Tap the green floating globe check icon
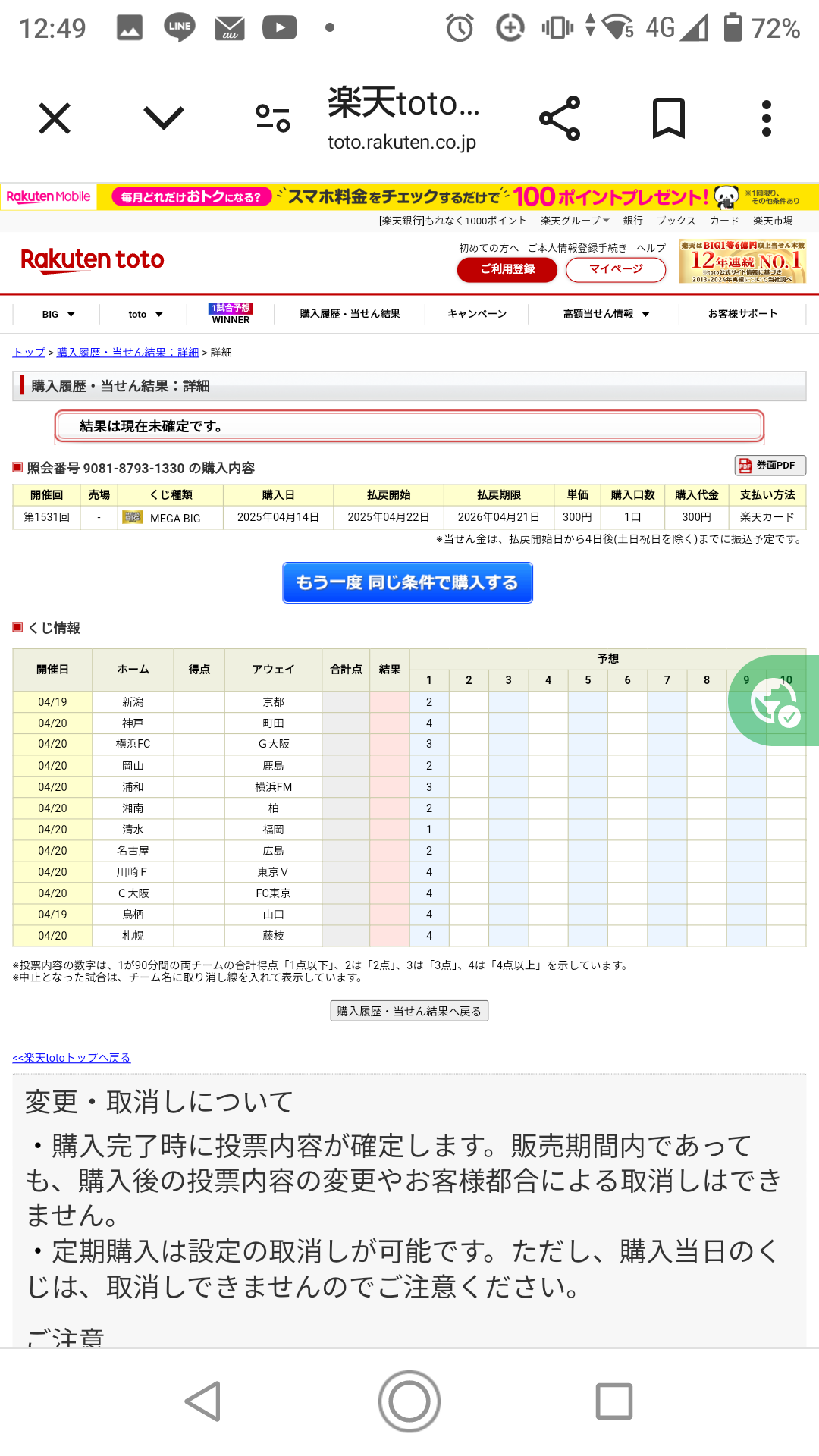This screenshot has width=819, height=1456. (x=773, y=701)
